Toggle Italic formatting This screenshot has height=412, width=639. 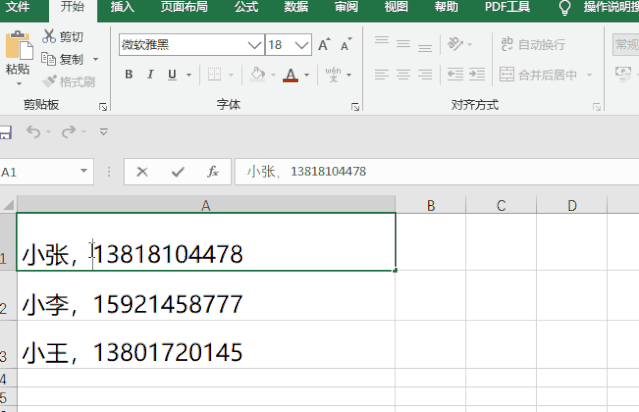152,75
